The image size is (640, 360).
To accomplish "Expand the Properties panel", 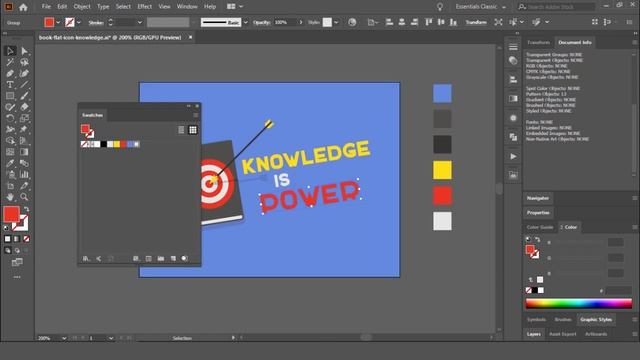I will [x=538, y=213].
